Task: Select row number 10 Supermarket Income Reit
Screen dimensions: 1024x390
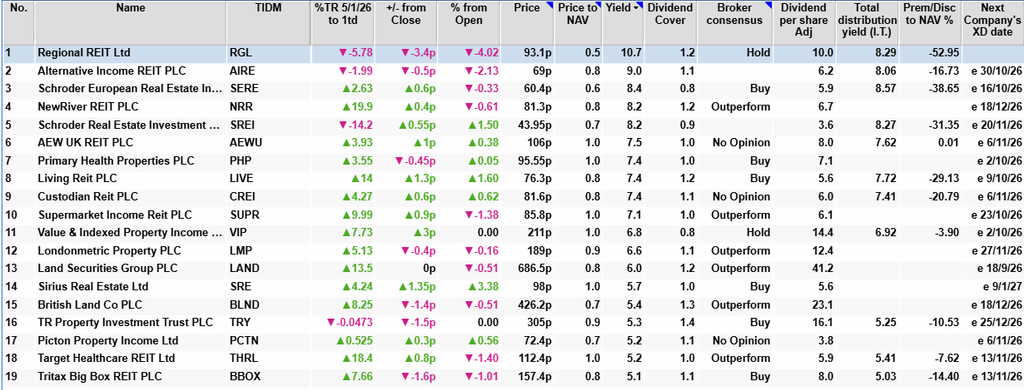Action: coord(512,214)
